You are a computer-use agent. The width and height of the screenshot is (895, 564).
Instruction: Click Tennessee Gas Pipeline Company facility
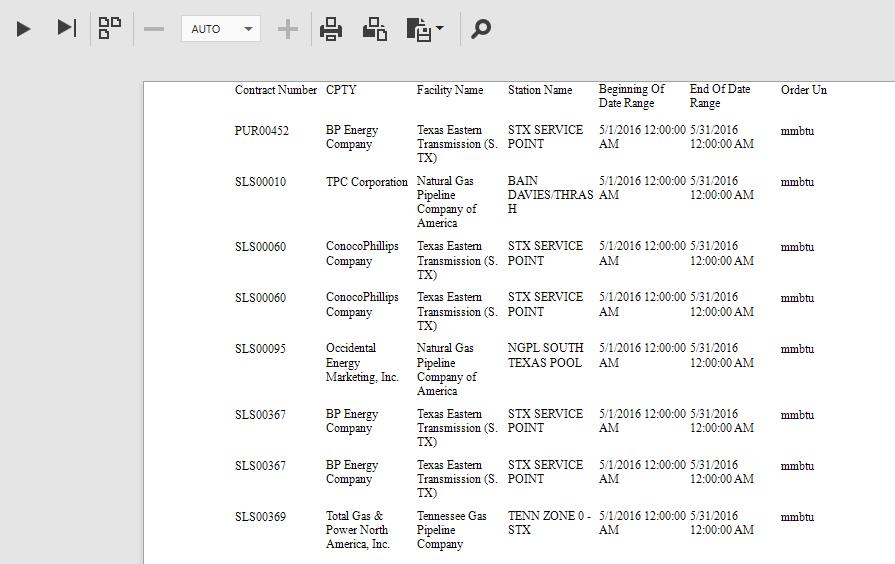point(451,530)
